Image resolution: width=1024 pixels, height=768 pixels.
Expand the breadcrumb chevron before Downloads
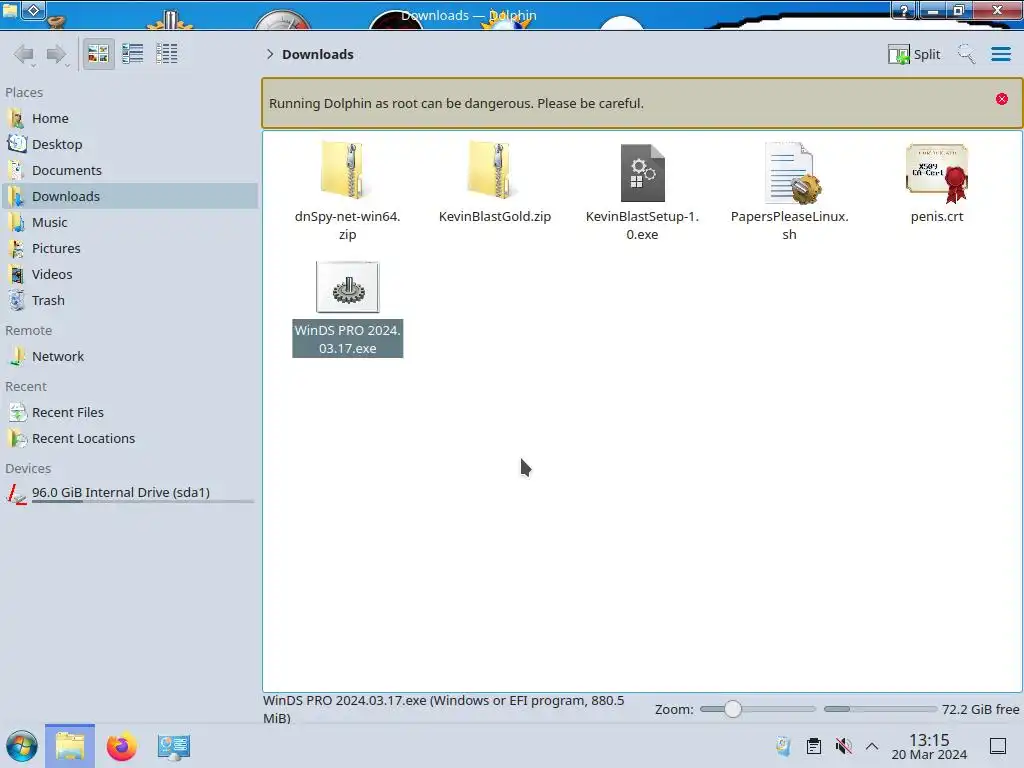[x=270, y=54]
